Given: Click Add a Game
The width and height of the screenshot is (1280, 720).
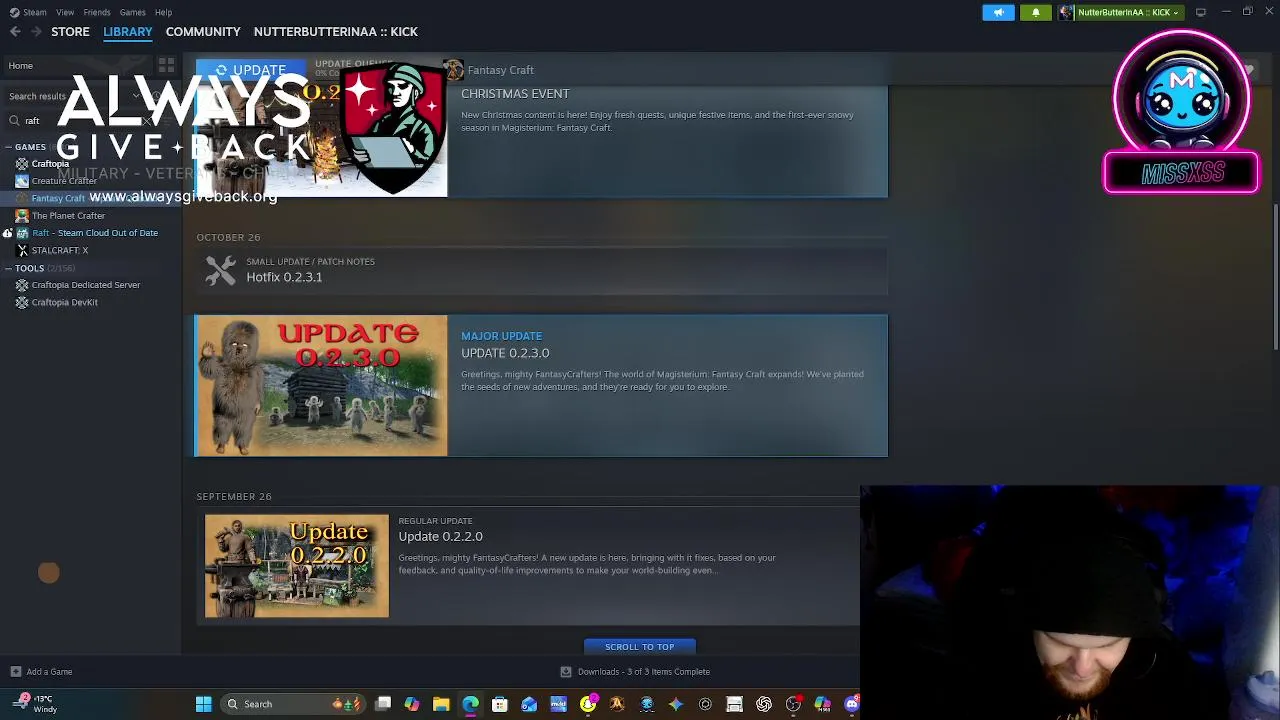Looking at the screenshot, I should coord(41,672).
